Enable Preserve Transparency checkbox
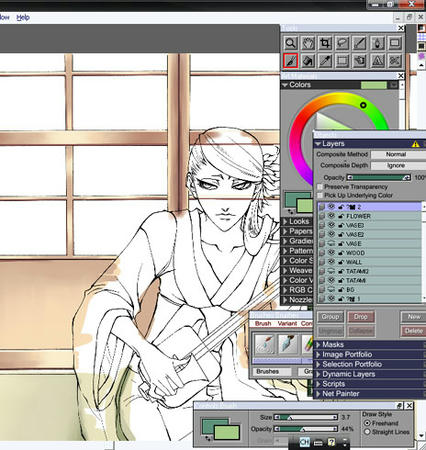The width and height of the screenshot is (426, 450). (x=320, y=187)
